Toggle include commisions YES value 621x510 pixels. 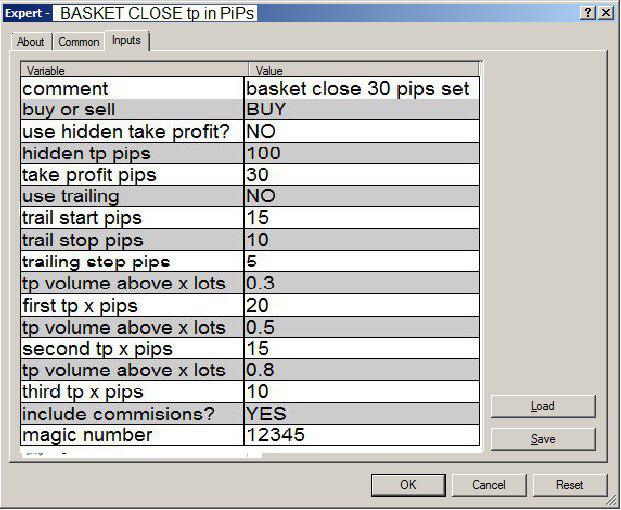click(x=360, y=413)
